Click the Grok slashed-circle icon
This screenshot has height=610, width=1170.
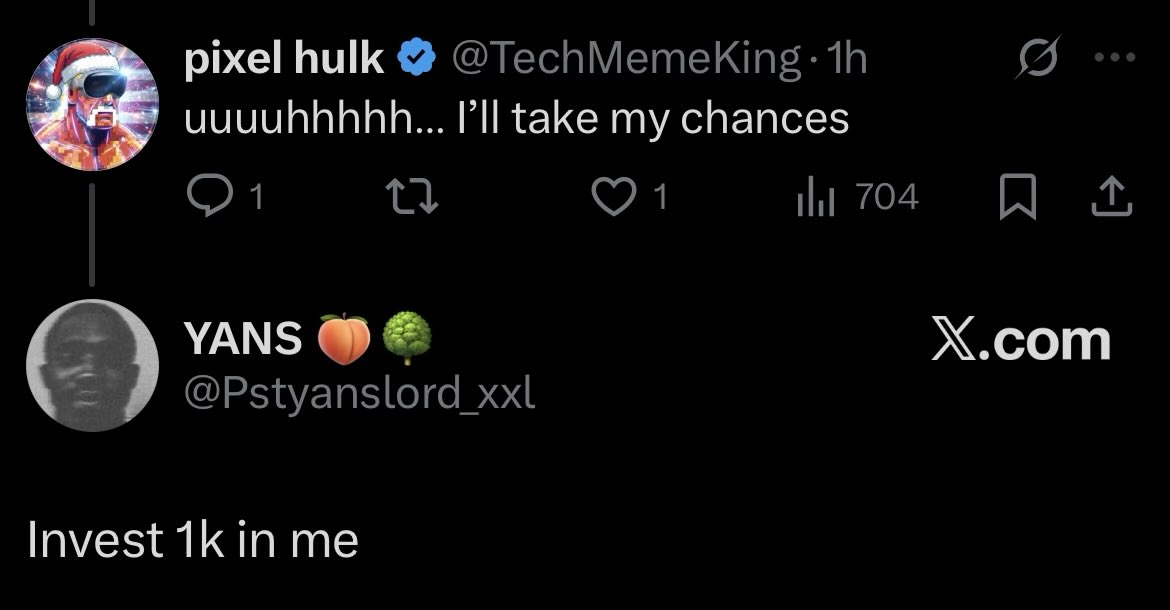1035,59
